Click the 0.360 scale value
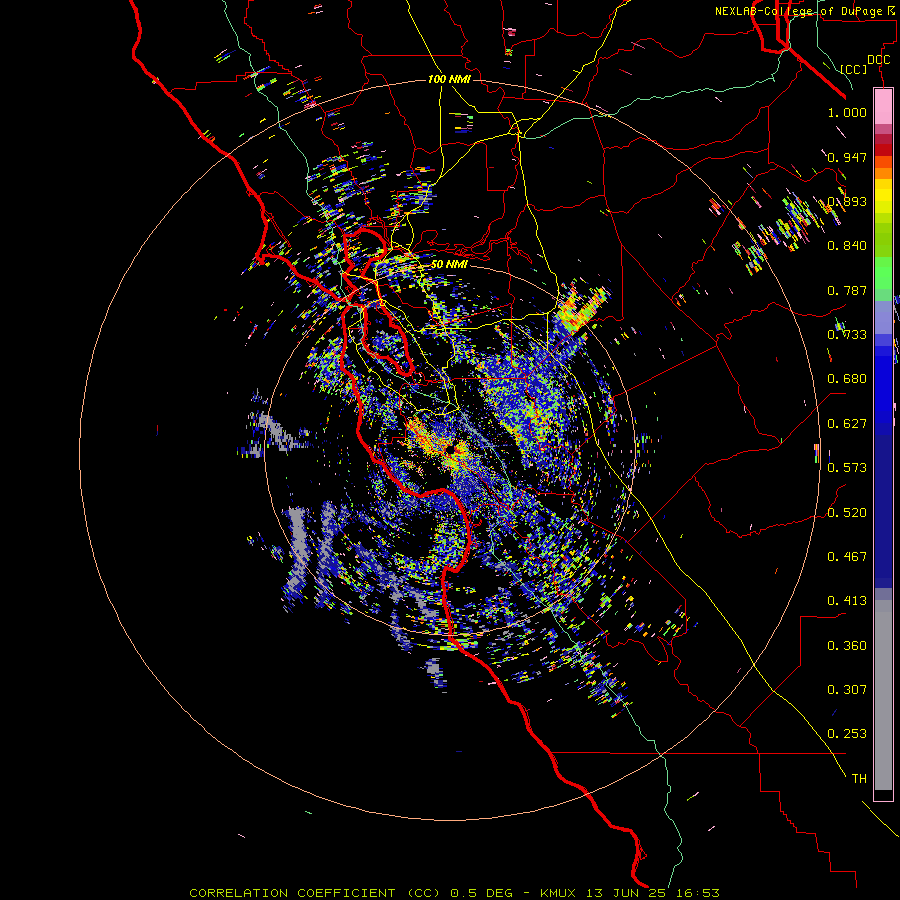The image size is (900, 900). tap(847, 646)
